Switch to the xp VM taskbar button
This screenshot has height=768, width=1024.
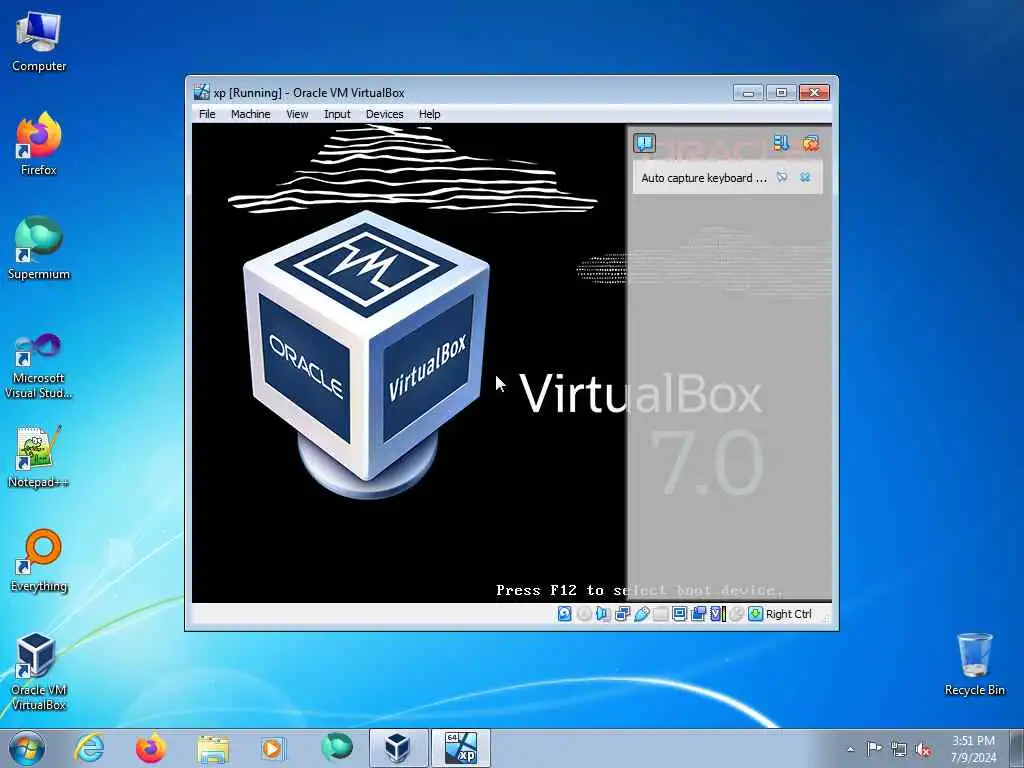point(460,748)
